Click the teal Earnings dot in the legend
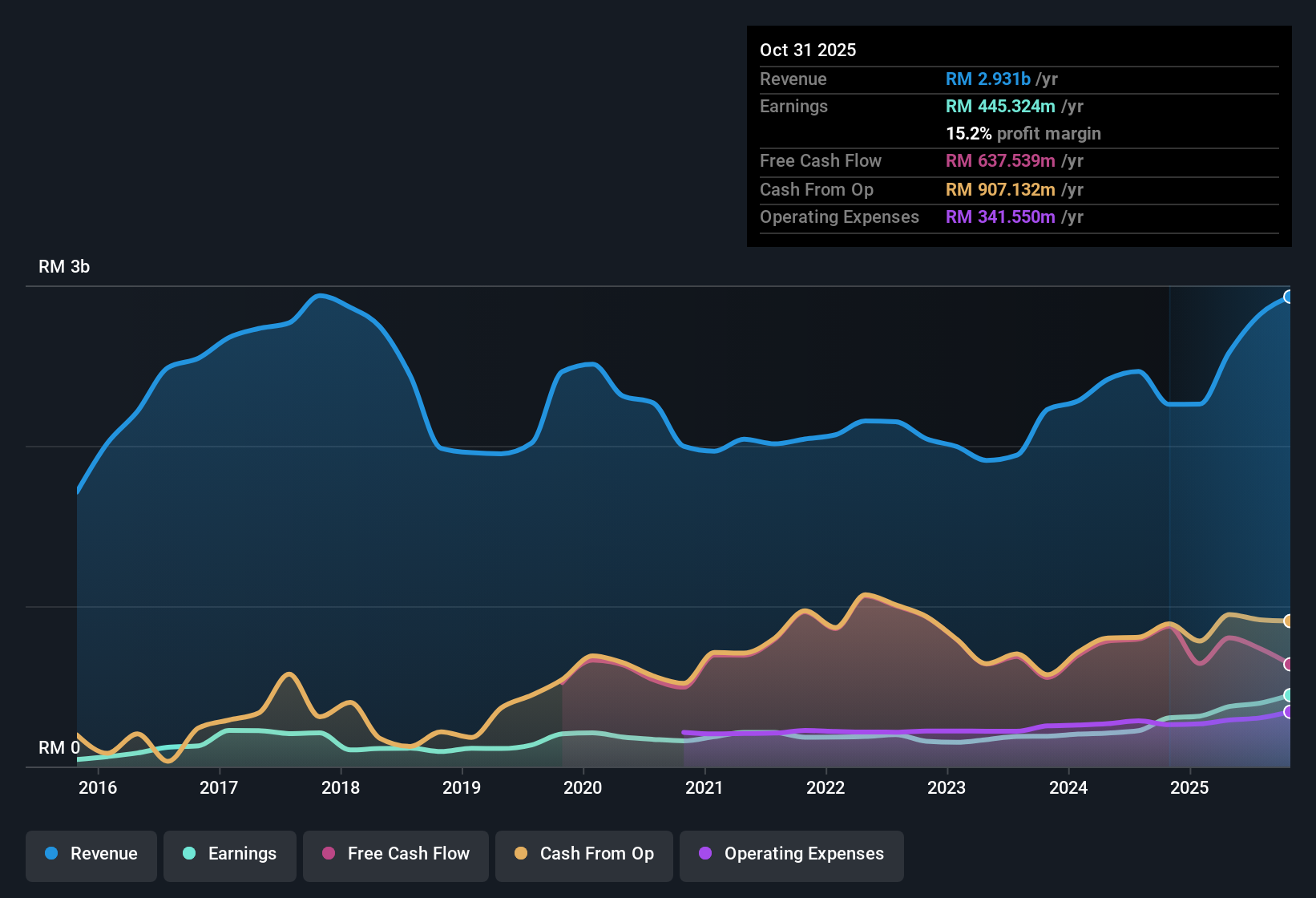 point(190,854)
